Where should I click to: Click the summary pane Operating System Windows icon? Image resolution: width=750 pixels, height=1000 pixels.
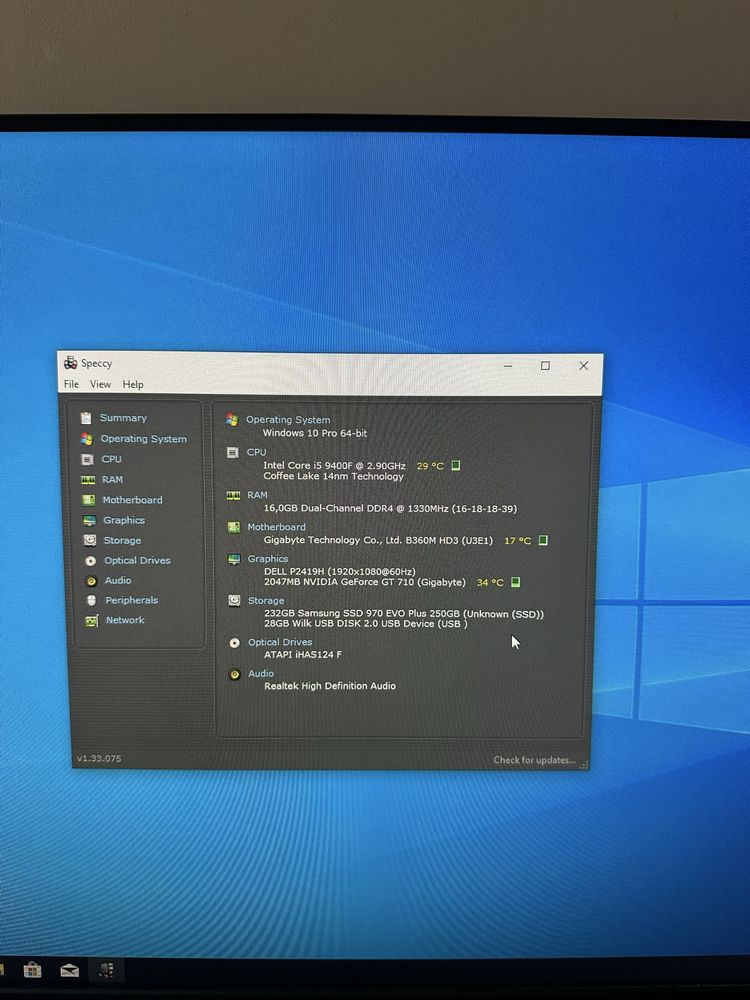[x=232, y=419]
